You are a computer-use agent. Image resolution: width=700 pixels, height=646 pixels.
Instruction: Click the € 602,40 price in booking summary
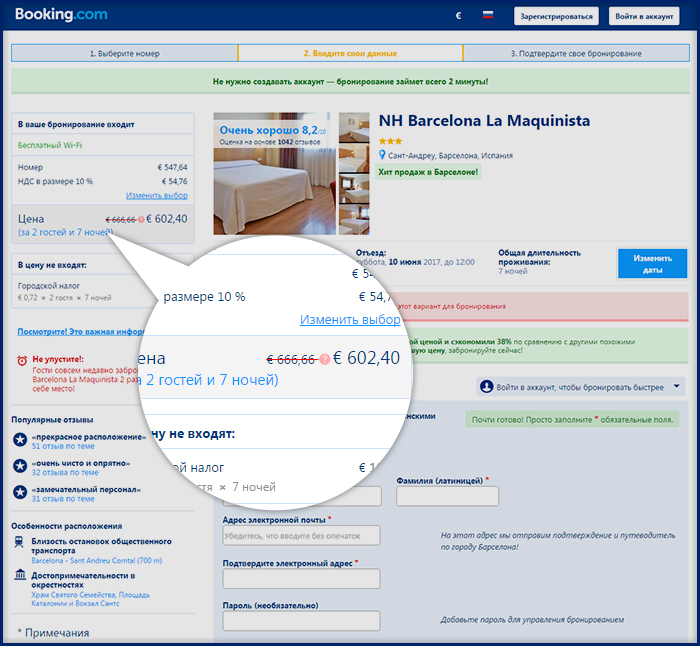pyautogui.click(x=167, y=219)
